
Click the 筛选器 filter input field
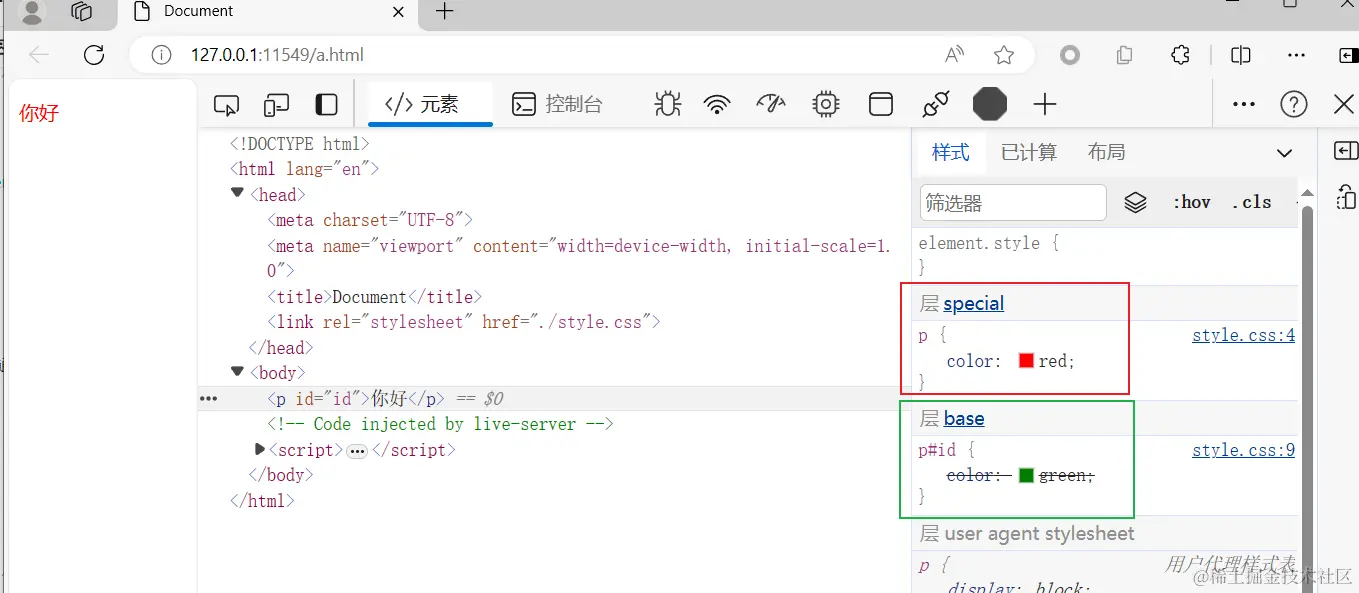1013,203
